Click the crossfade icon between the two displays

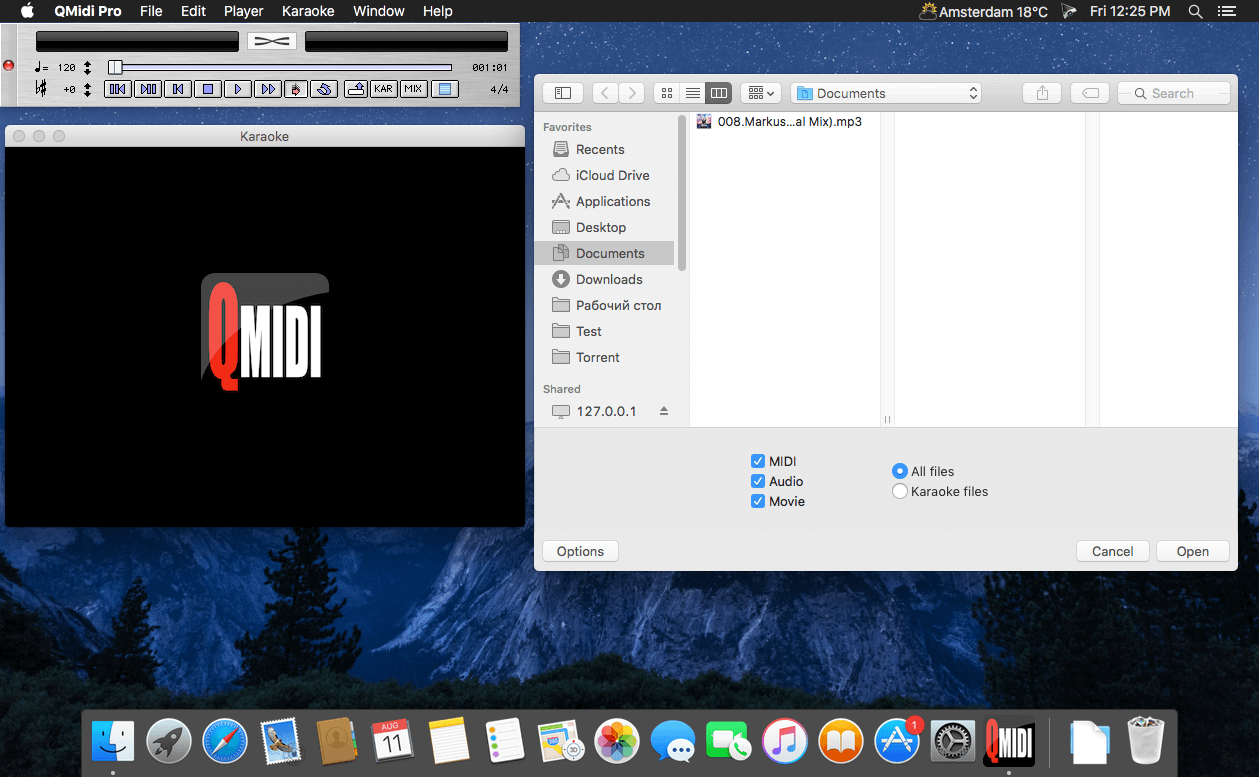tap(272, 41)
